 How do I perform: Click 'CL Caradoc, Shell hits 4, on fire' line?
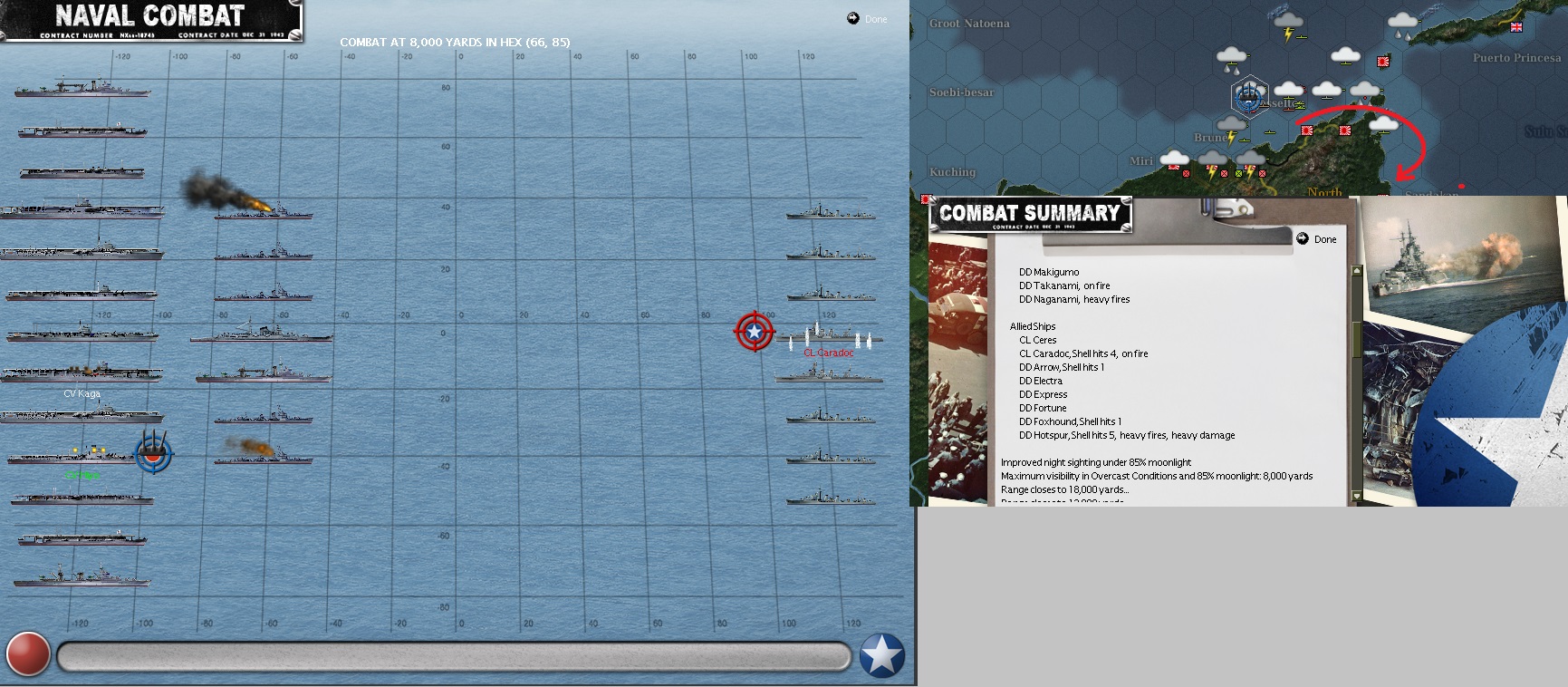click(1083, 353)
